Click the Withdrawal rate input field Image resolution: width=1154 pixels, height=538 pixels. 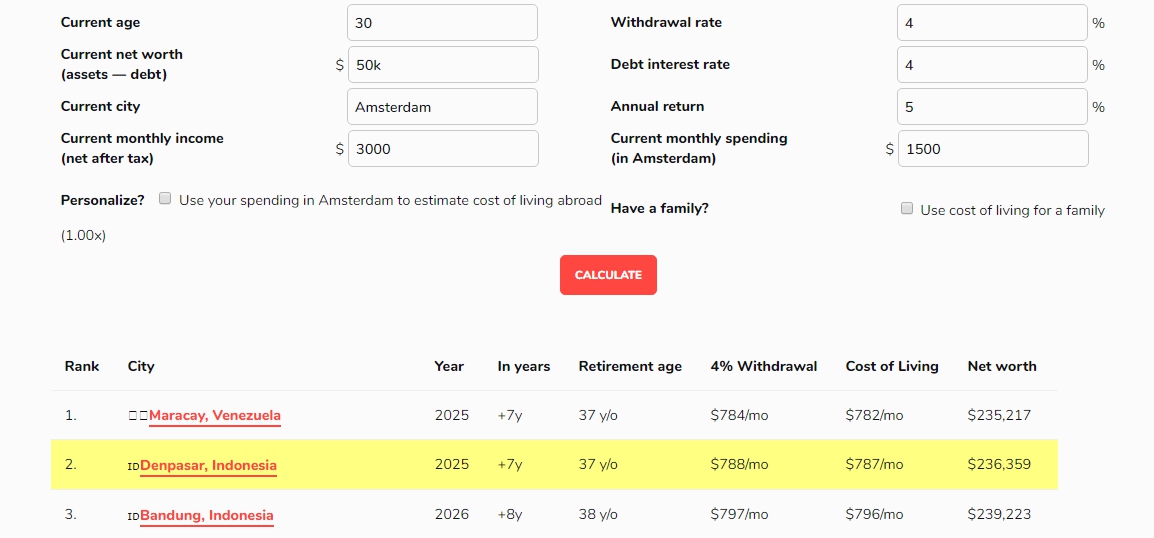coord(992,23)
